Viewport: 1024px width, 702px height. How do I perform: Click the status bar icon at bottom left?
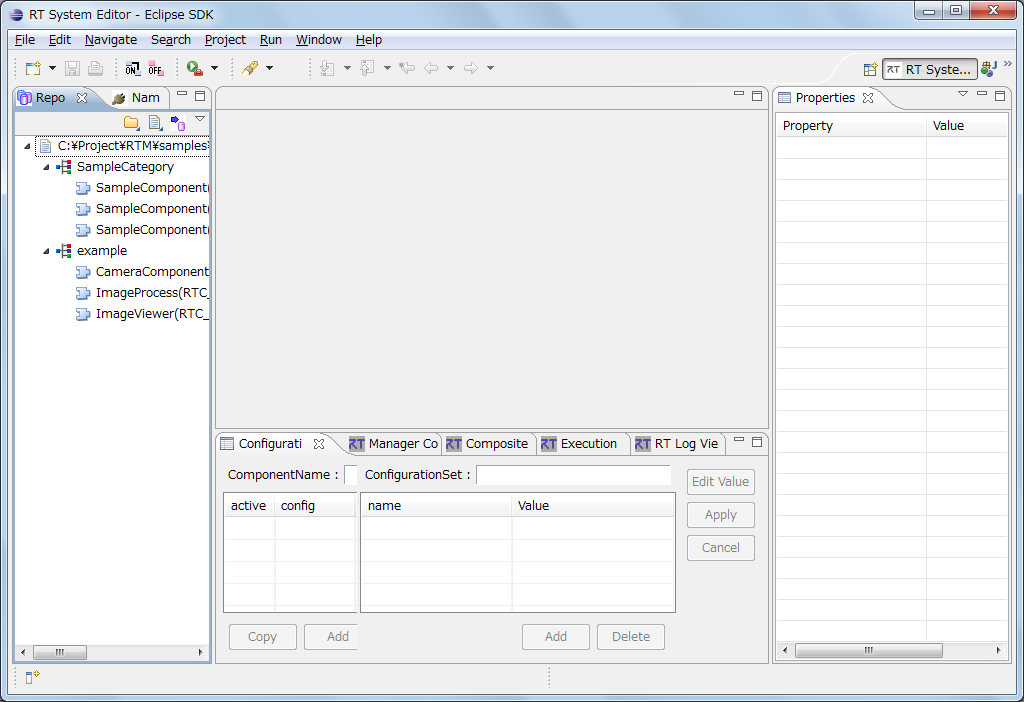tap(32, 677)
